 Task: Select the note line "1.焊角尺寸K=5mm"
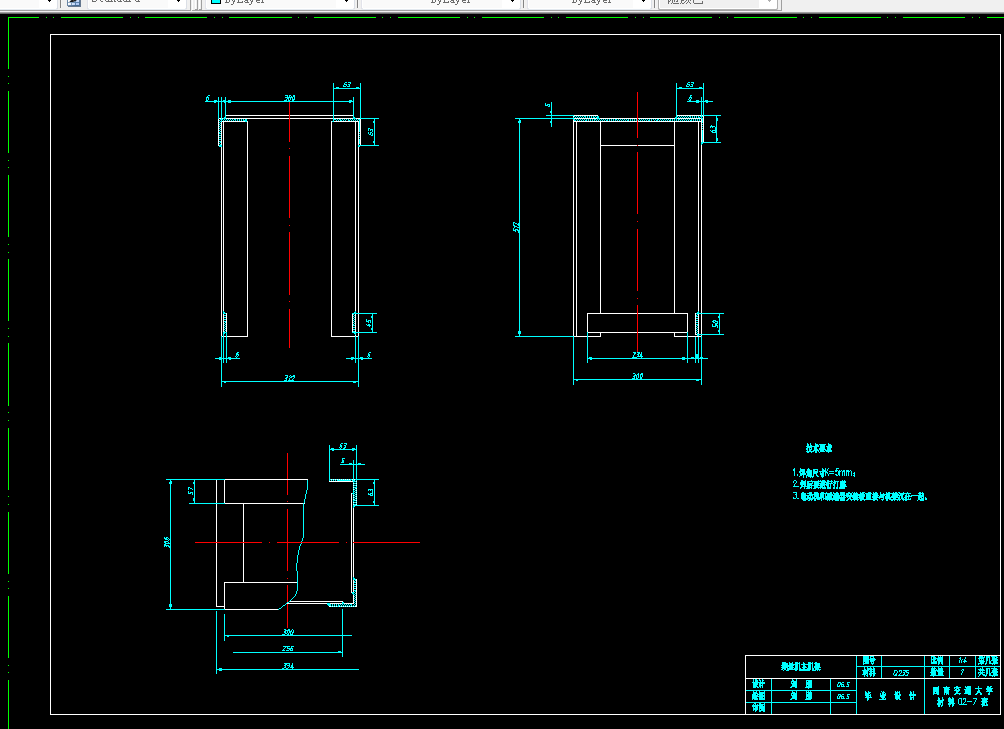click(x=824, y=473)
